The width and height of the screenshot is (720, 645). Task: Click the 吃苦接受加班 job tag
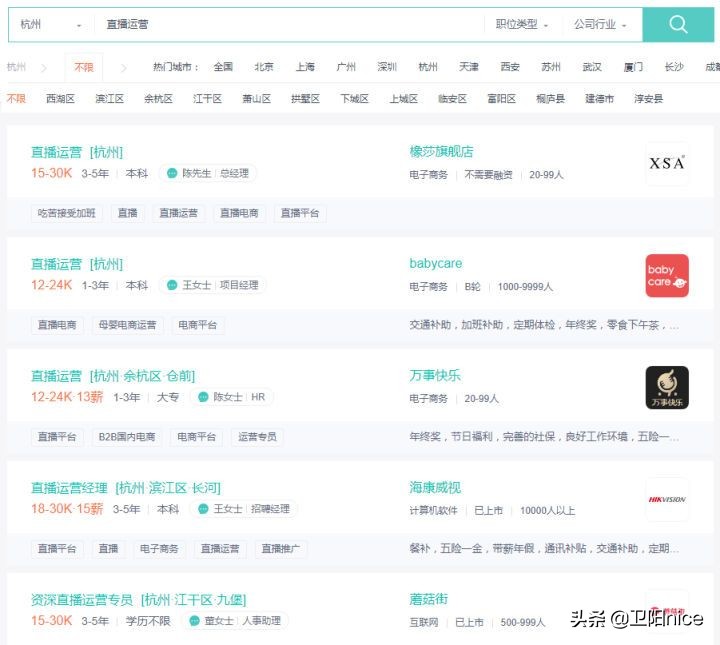click(66, 213)
